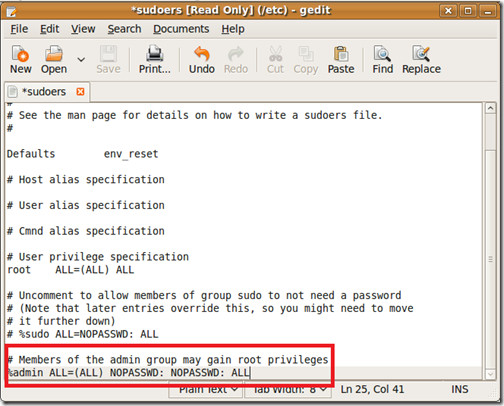Click the Paste clipboard icon
Viewport: 504px width, 406px height.
click(x=341, y=54)
